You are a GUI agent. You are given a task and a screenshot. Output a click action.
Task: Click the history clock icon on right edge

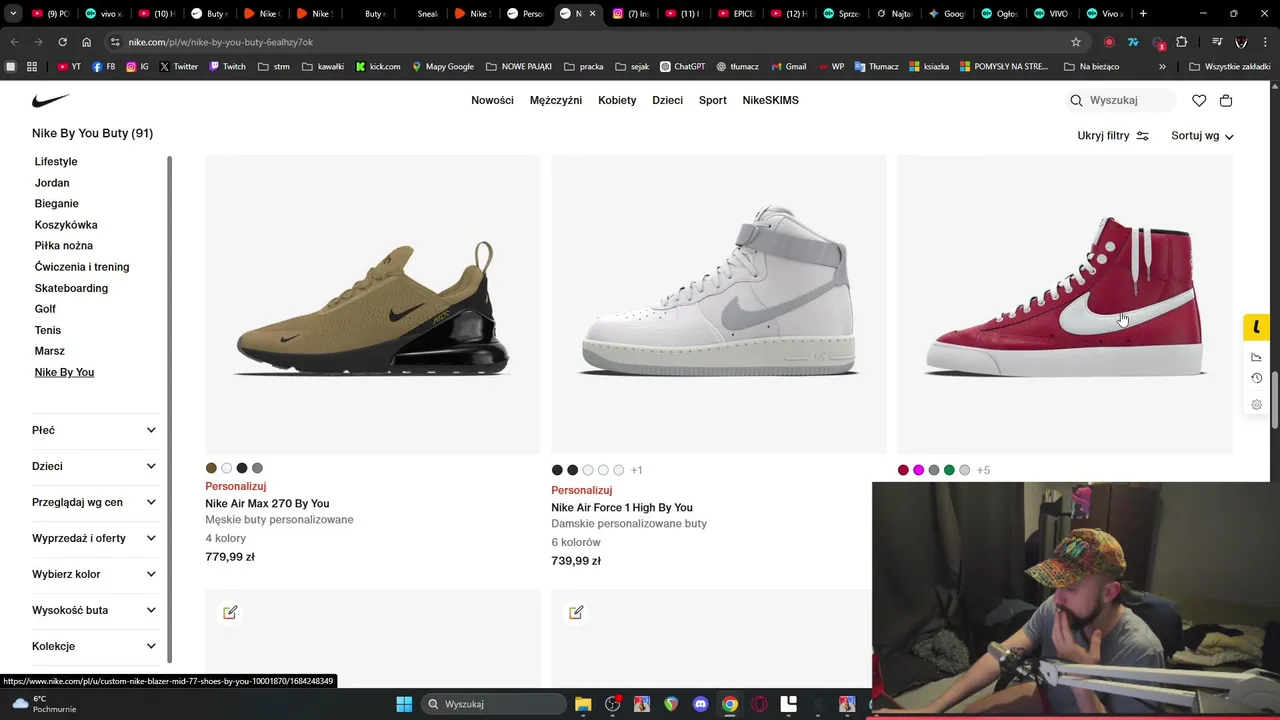pyautogui.click(x=1256, y=378)
